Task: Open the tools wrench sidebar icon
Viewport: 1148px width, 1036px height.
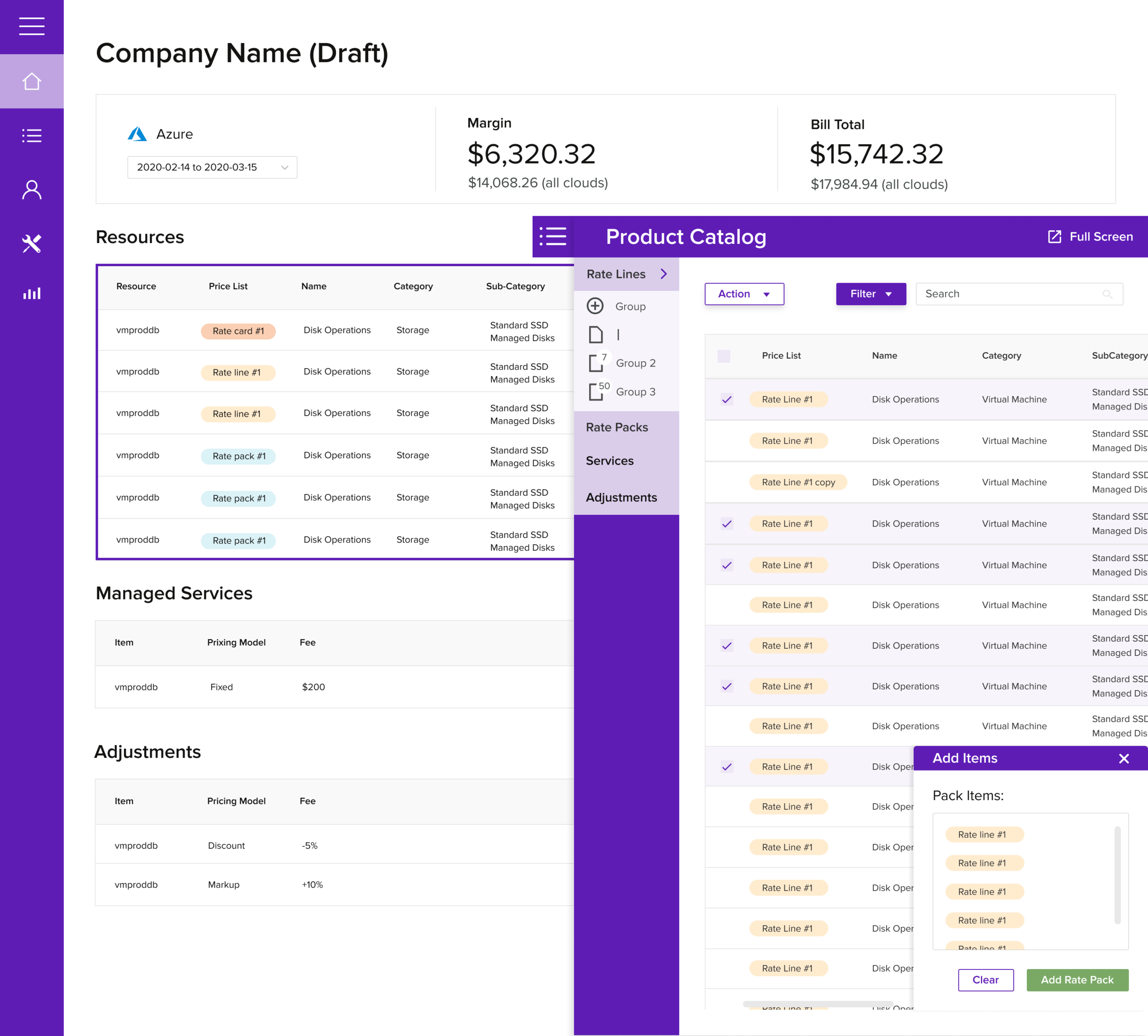Action: [x=32, y=243]
